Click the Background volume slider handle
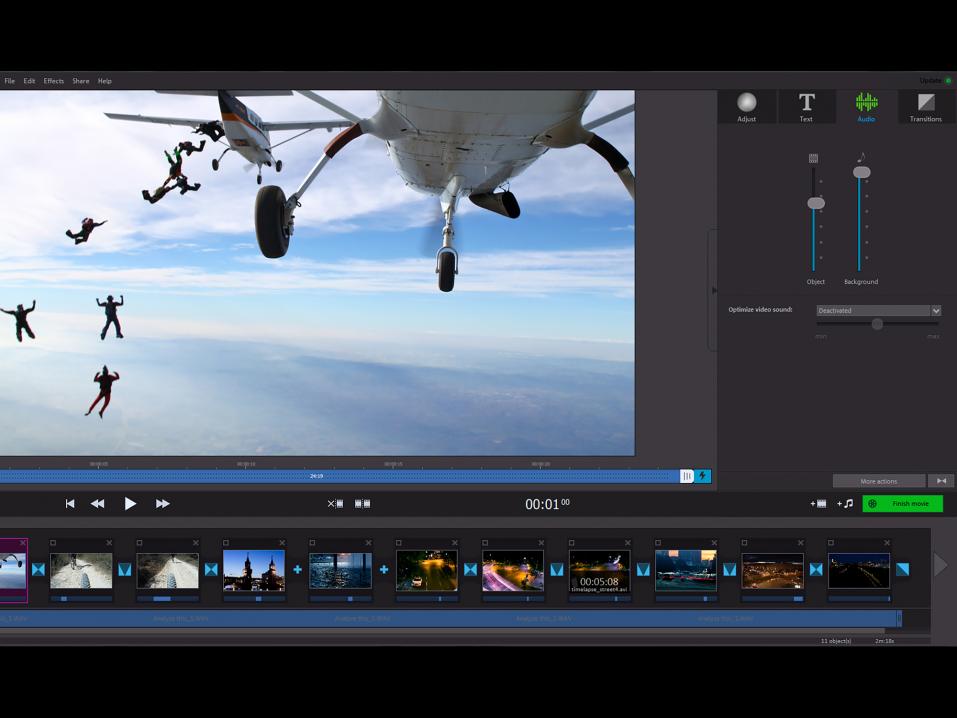Viewport: 957px width, 718px height. (x=861, y=172)
